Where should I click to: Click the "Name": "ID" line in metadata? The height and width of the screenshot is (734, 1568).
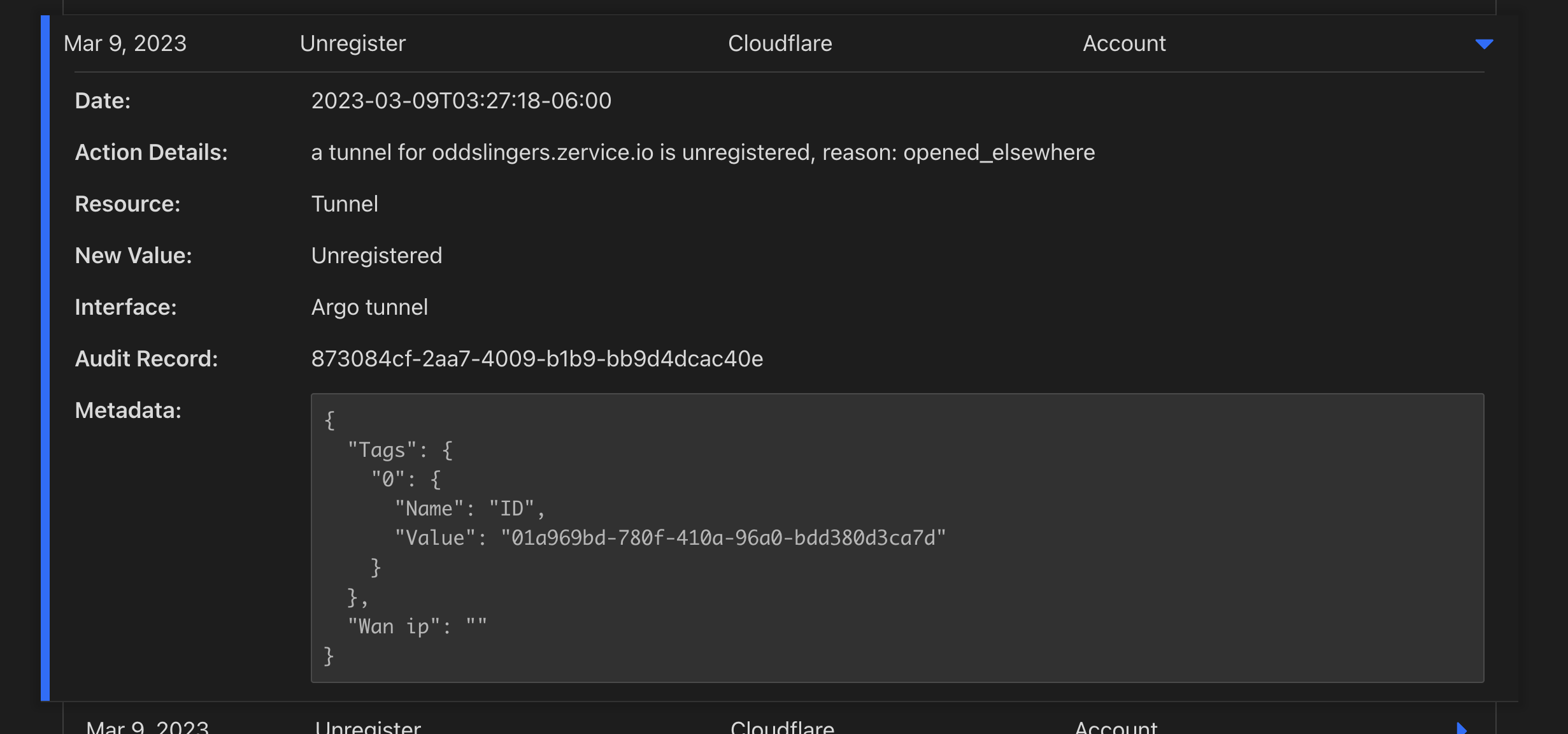469,509
